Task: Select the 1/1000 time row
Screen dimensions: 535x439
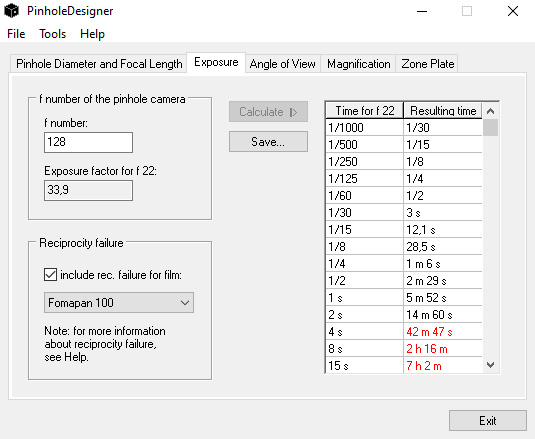Action: point(404,128)
